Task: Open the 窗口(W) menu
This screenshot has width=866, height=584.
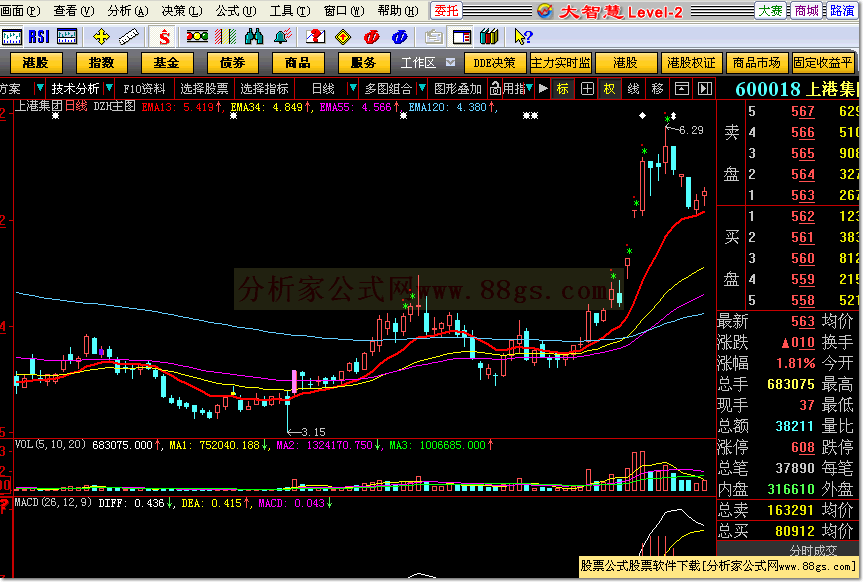Action: tap(344, 10)
